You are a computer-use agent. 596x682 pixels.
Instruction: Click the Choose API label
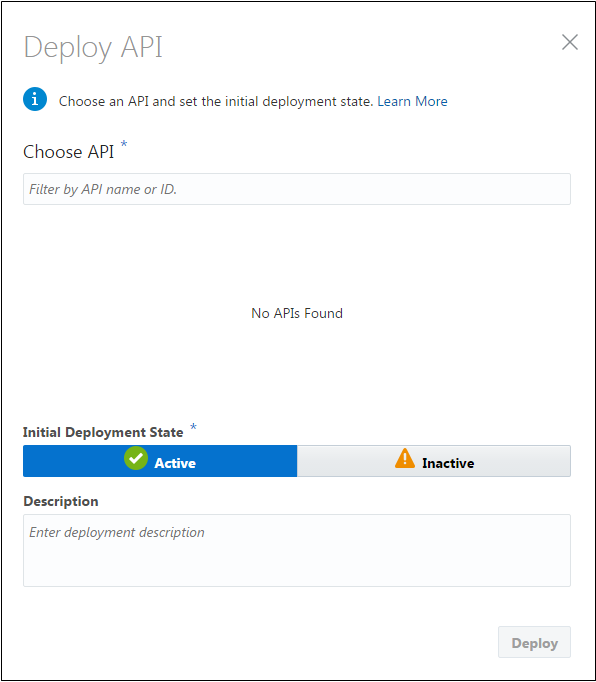click(x=68, y=152)
